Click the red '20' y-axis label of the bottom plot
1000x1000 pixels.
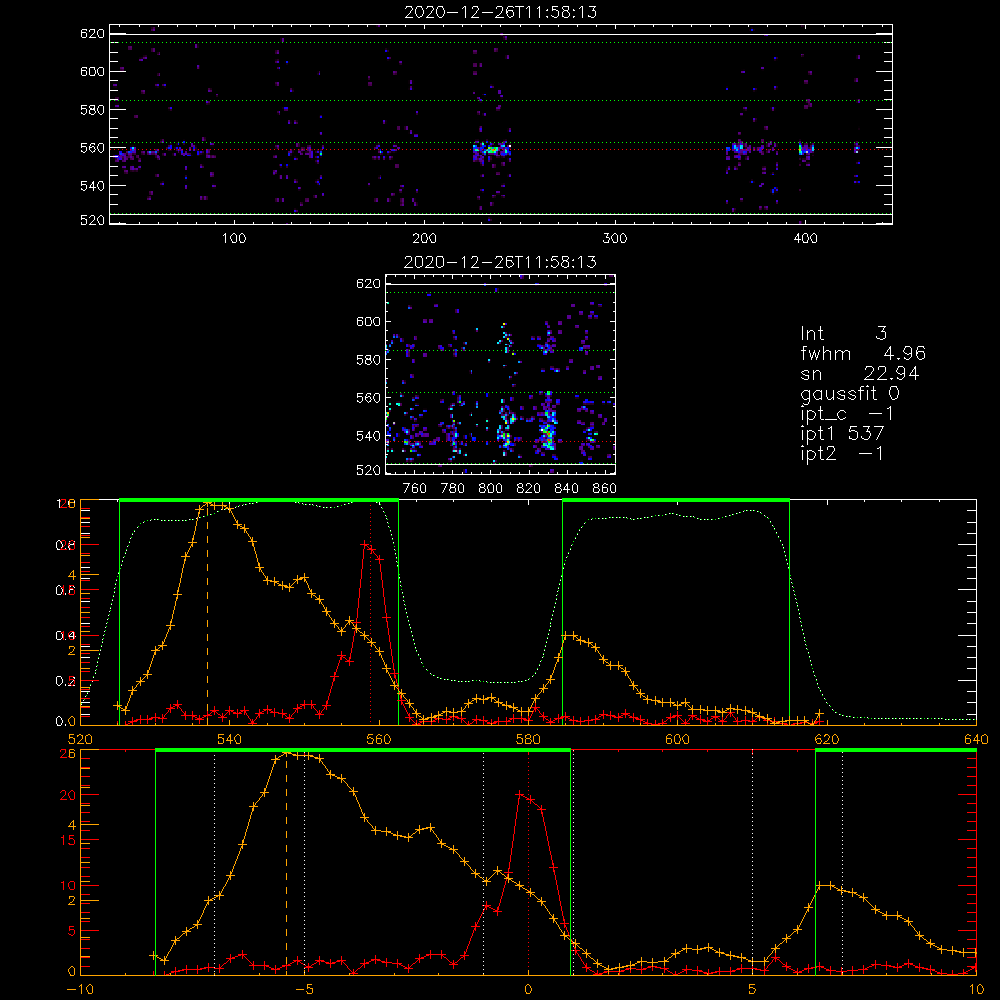[x=68, y=795]
